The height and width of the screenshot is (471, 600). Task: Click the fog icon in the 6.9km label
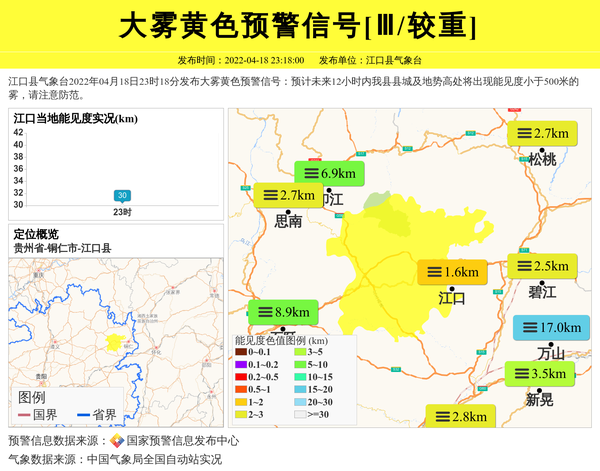click(x=310, y=173)
